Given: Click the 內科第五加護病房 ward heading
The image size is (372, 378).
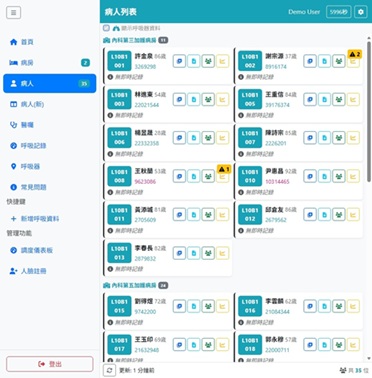Looking at the screenshot, I should (x=134, y=285).
